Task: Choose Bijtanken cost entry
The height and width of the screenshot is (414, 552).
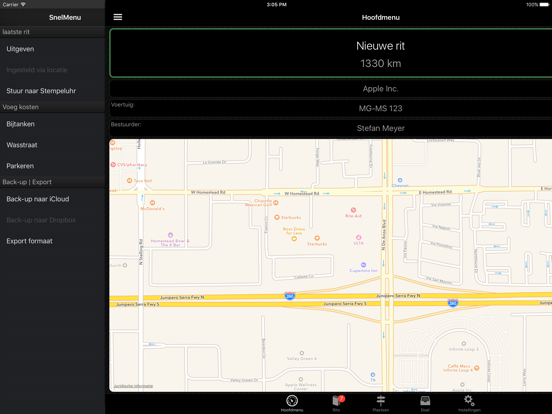Action: point(52,124)
